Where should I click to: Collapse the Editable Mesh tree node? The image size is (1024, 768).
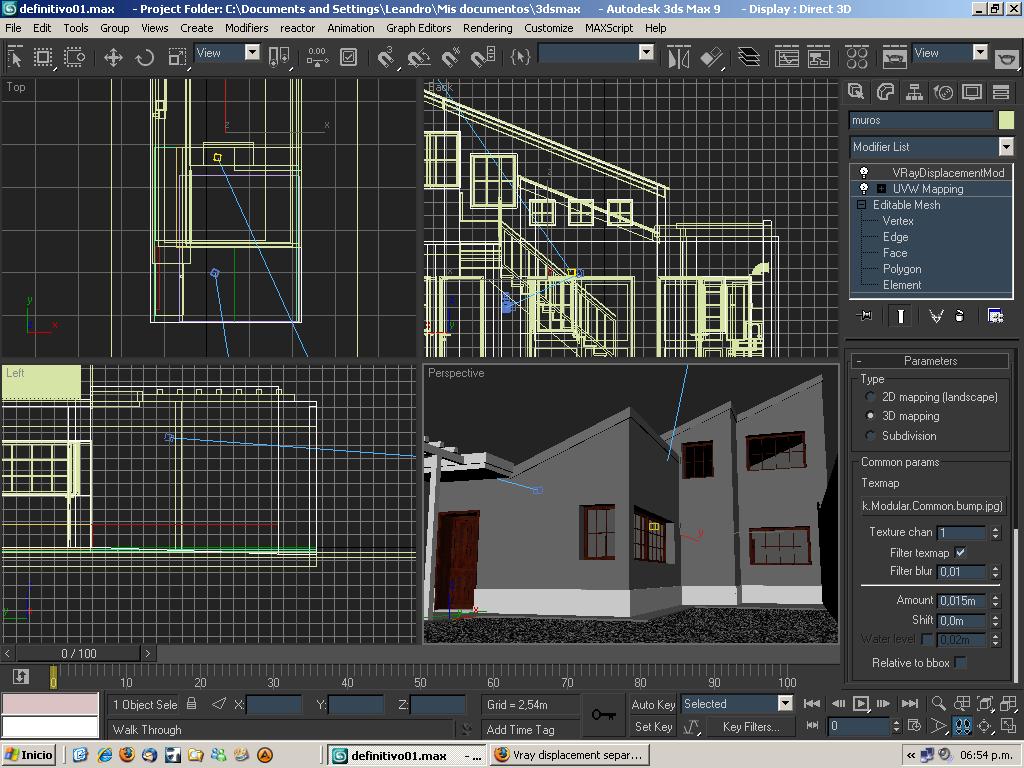tap(861, 205)
